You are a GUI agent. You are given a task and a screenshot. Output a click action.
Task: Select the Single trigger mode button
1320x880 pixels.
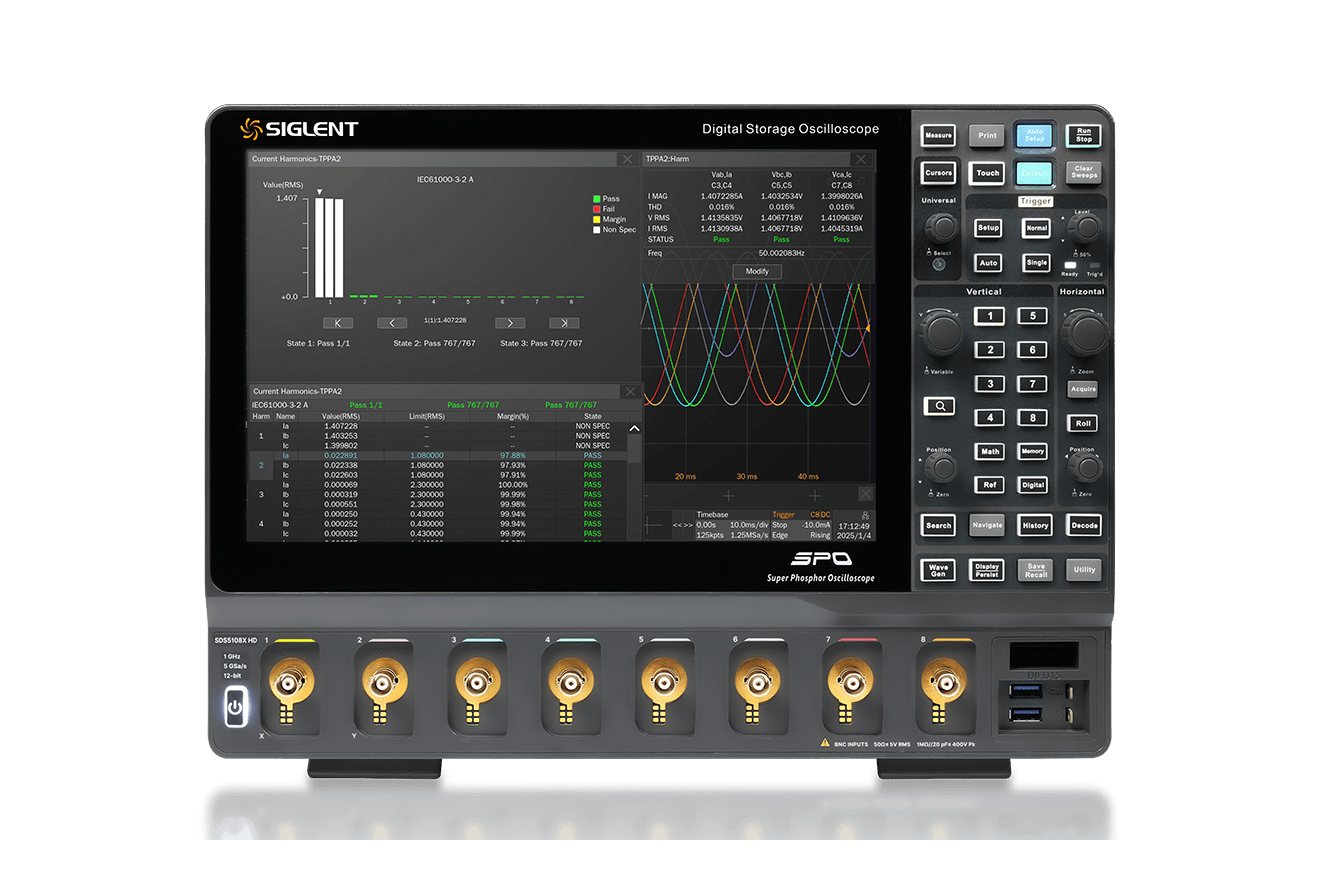coord(1037,263)
